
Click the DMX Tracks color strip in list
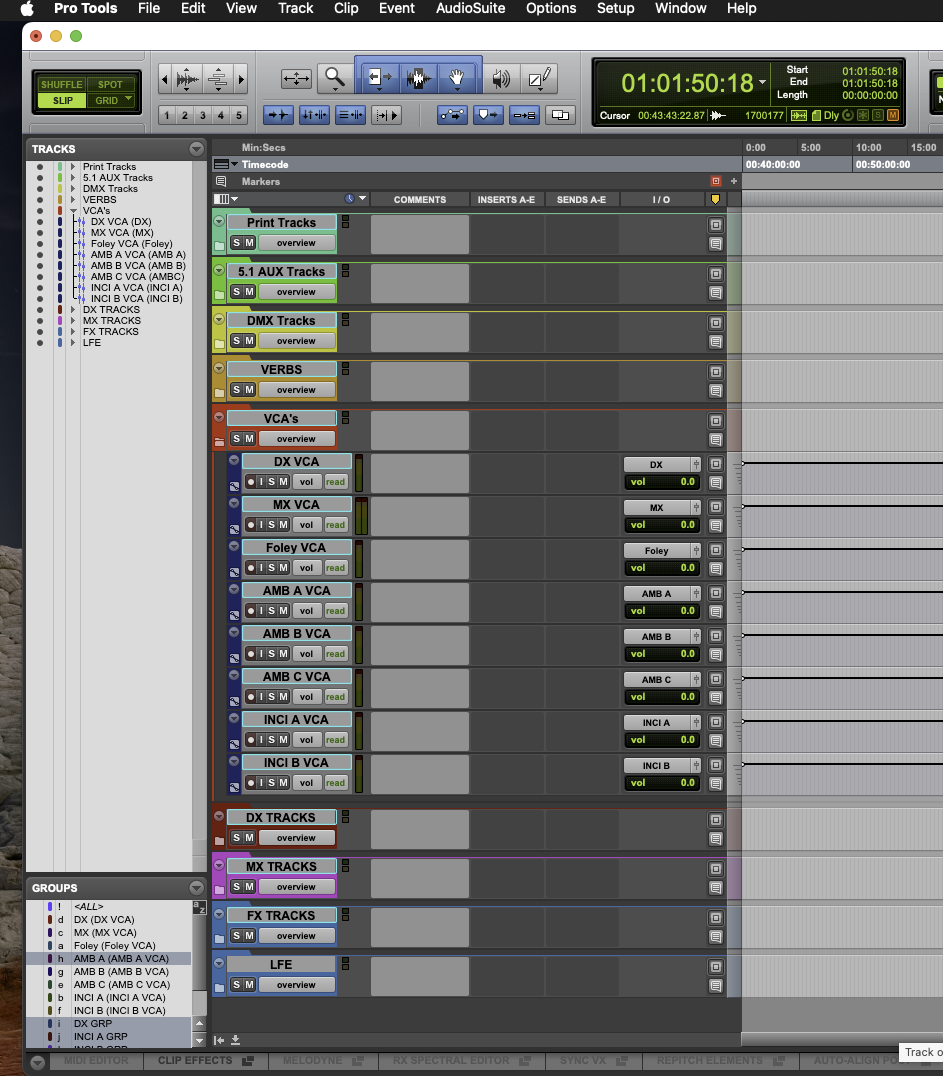60,189
